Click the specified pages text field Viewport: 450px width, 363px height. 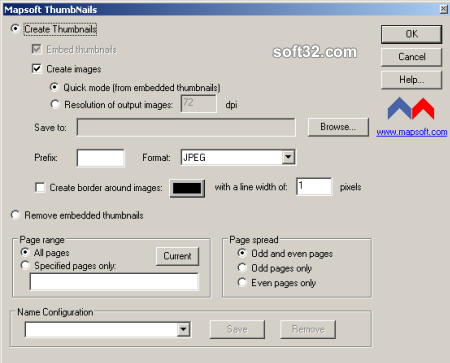click(x=114, y=282)
